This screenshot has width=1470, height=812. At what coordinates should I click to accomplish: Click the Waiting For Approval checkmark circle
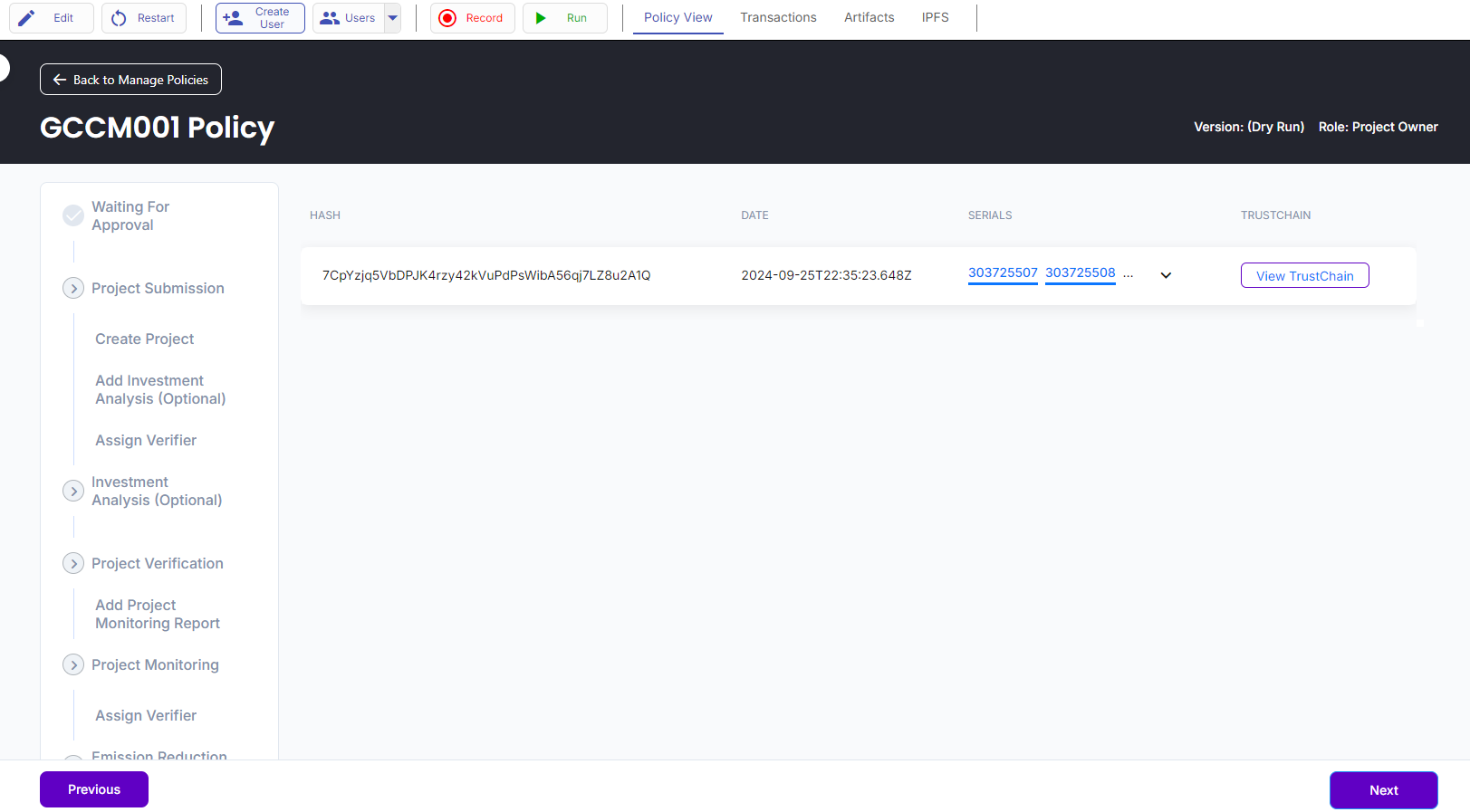[x=73, y=215]
